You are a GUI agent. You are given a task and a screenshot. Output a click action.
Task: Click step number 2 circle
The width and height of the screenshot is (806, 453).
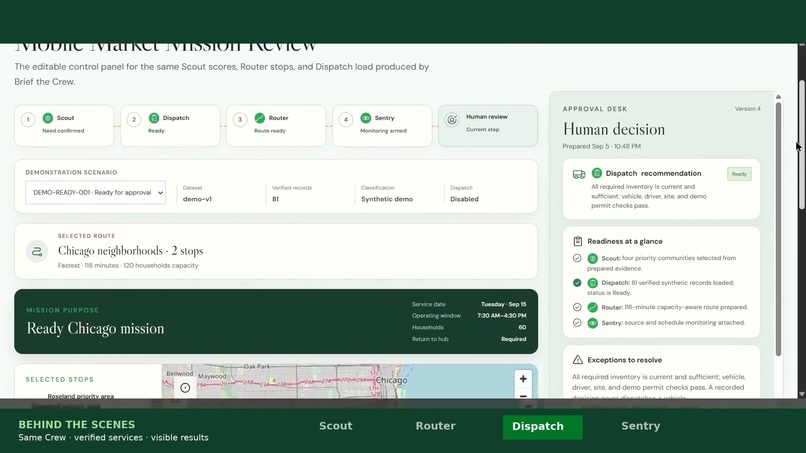(x=134, y=120)
